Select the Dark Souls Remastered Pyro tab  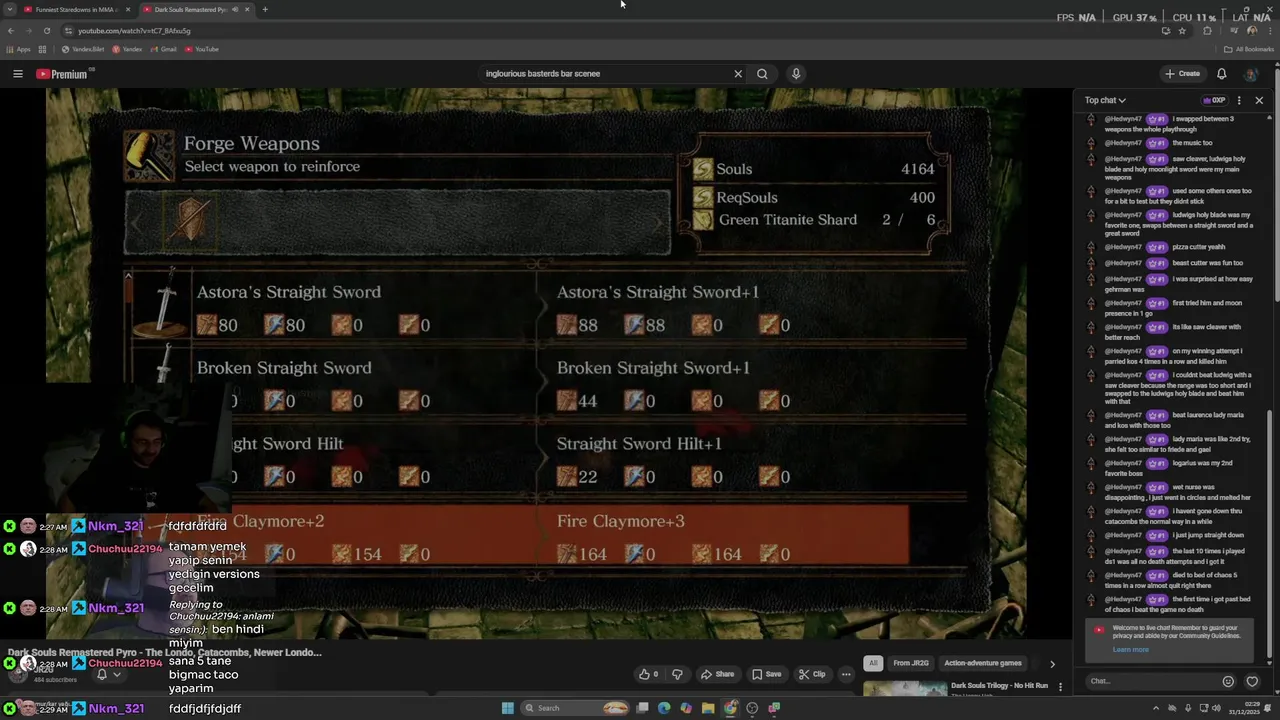[188, 9]
